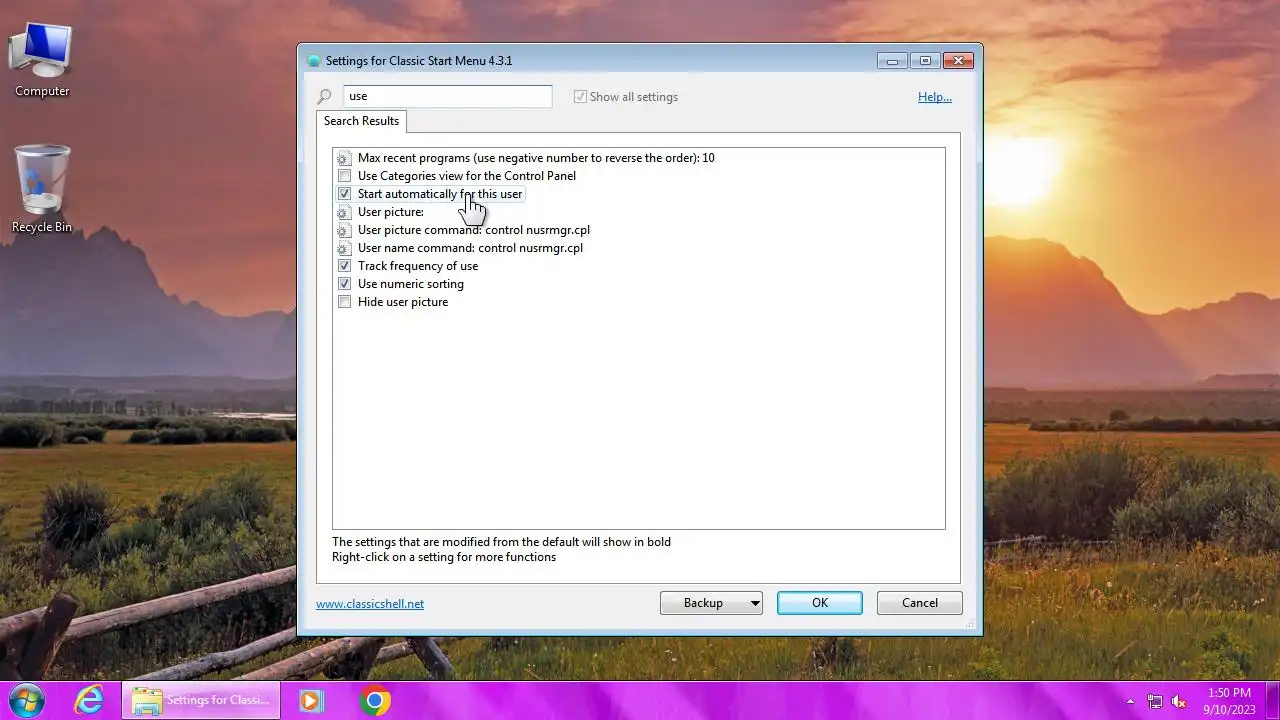This screenshot has width=1280, height=720.
Task: Open the Computer desktop icon
Action: tap(42, 60)
